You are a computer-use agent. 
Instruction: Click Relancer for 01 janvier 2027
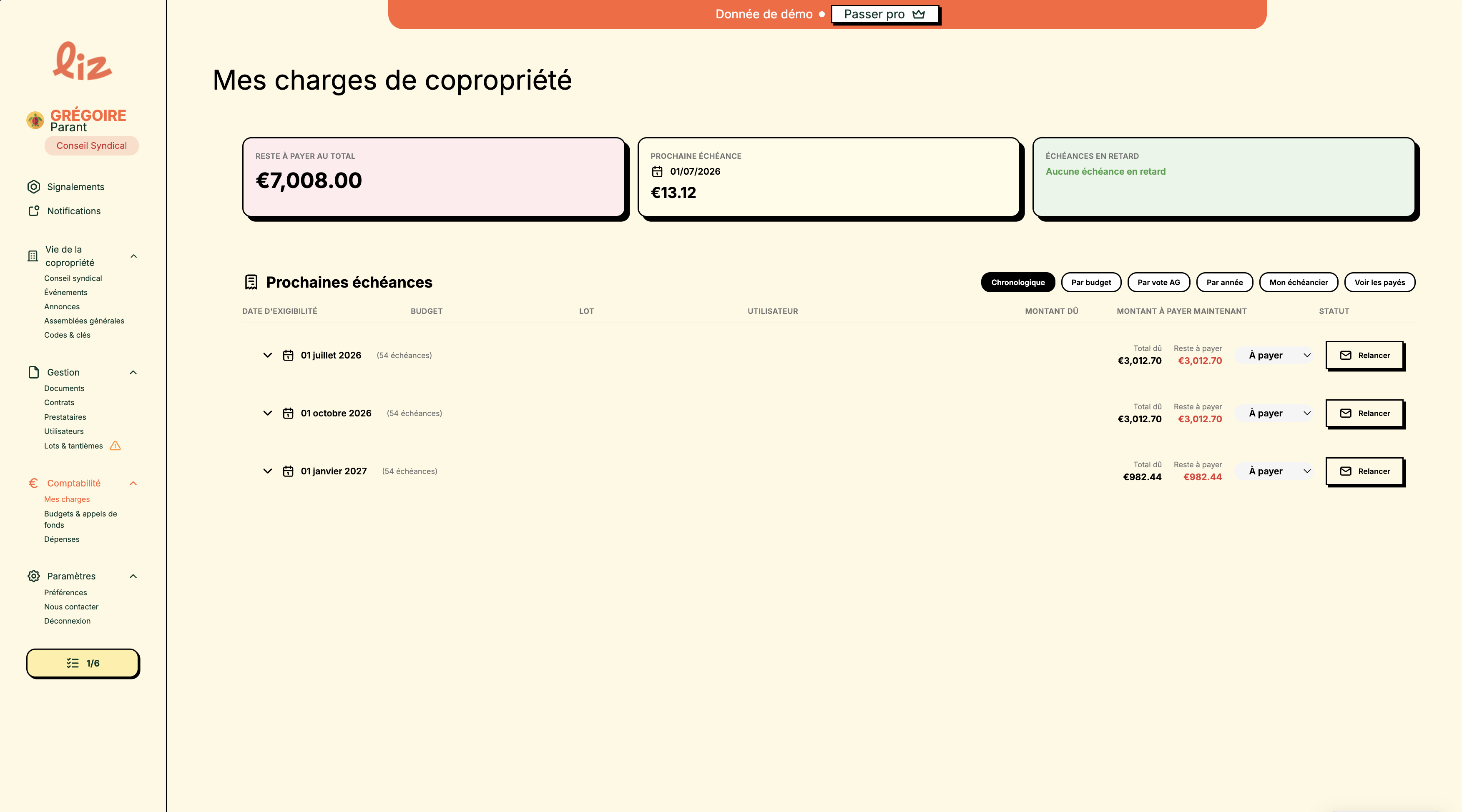tap(1364, 471)
